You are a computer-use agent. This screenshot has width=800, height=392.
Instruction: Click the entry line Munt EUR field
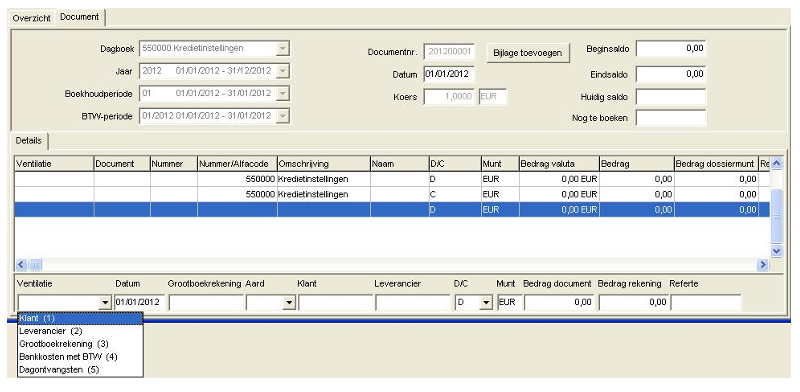[x=509, y=302]
